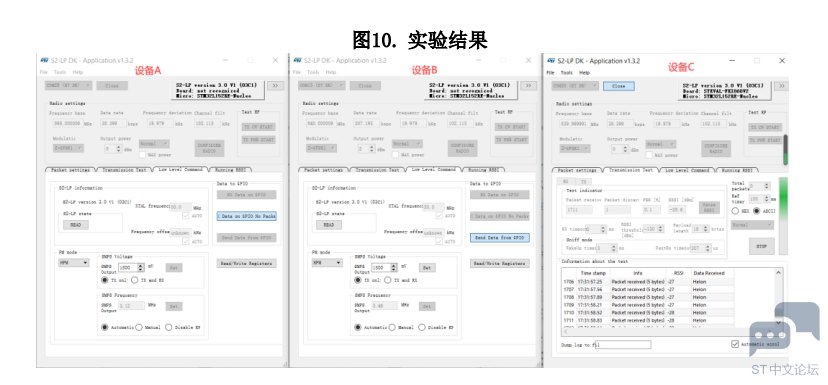Select ASCII radio button in device C
828x385 pixels.
pos(757,211)
